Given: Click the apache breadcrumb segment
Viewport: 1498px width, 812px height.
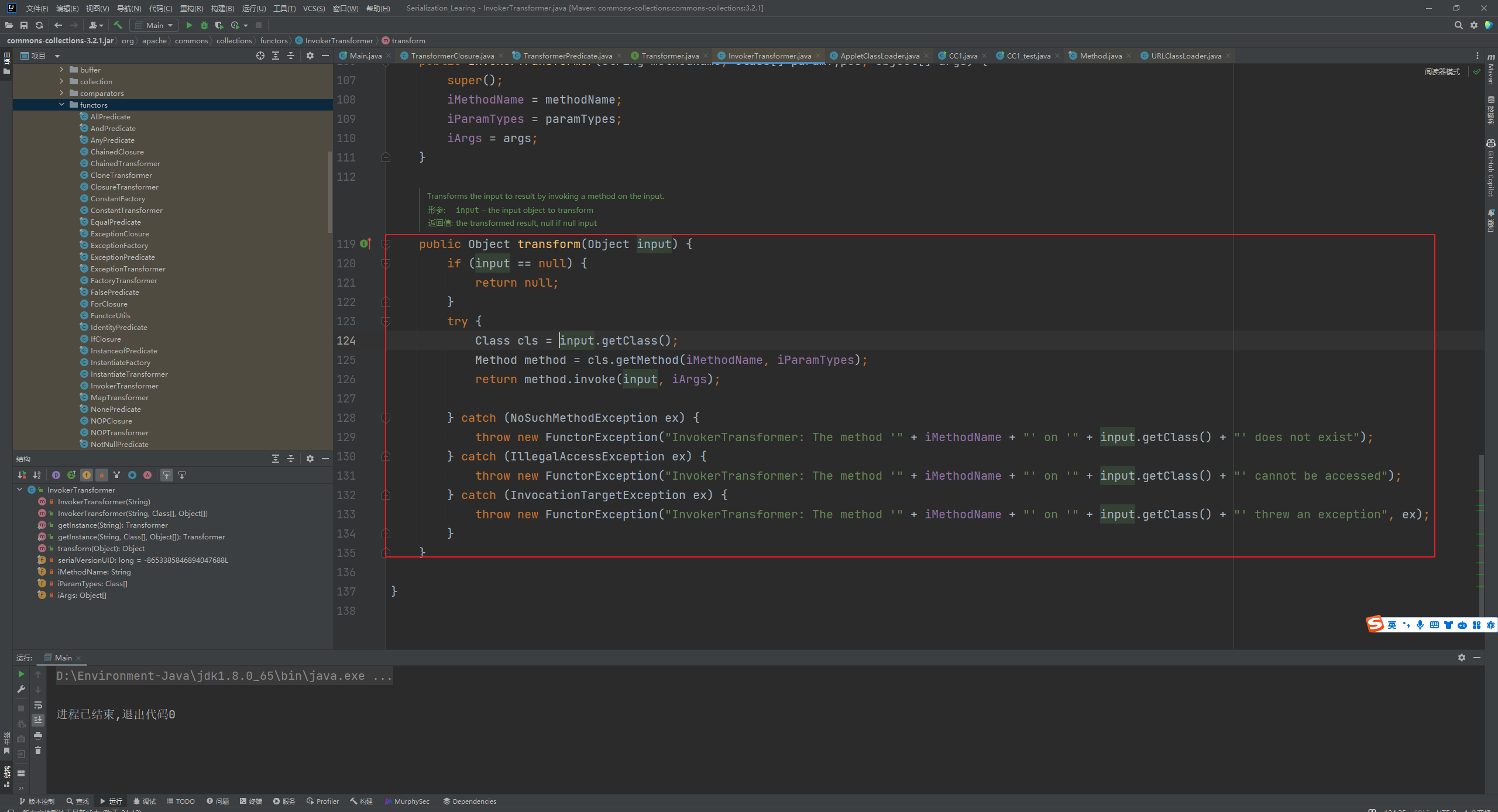Looking at the screenshot, I should pyautogui.click(x=154, y=40).
